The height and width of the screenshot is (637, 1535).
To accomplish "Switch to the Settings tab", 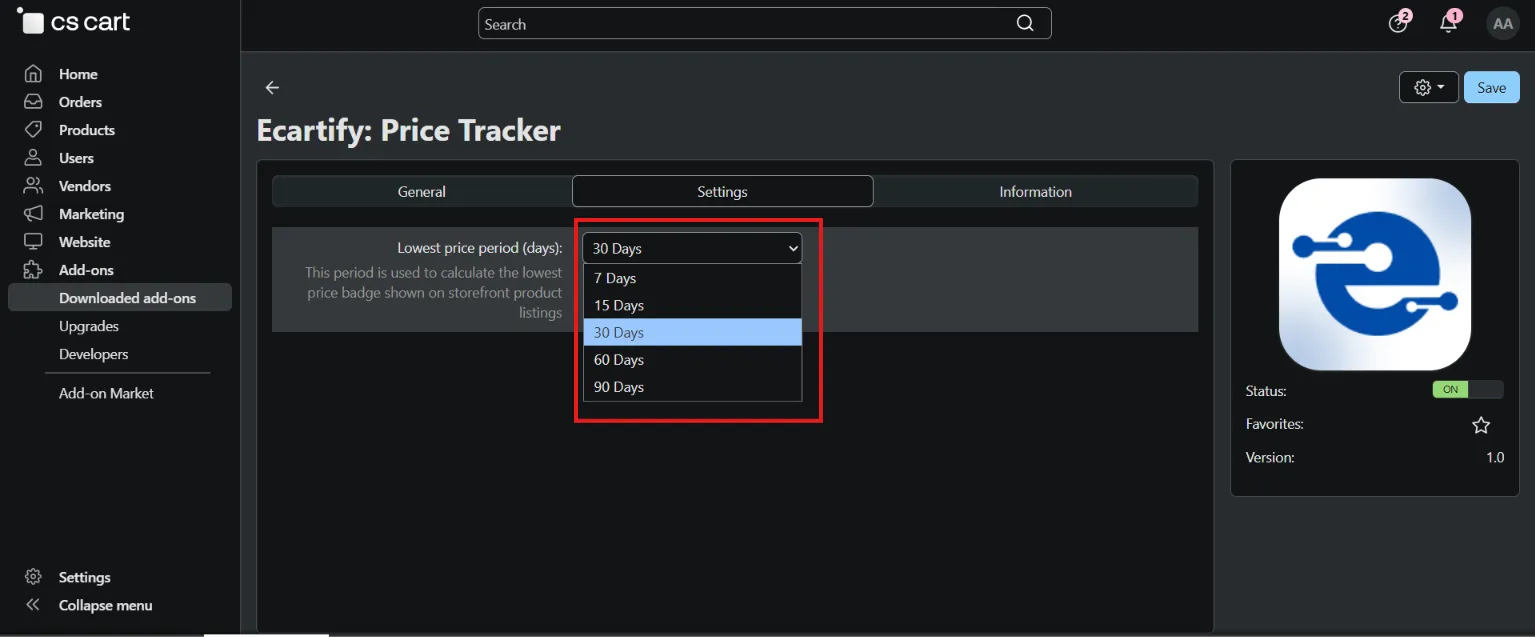I will 722,191.
